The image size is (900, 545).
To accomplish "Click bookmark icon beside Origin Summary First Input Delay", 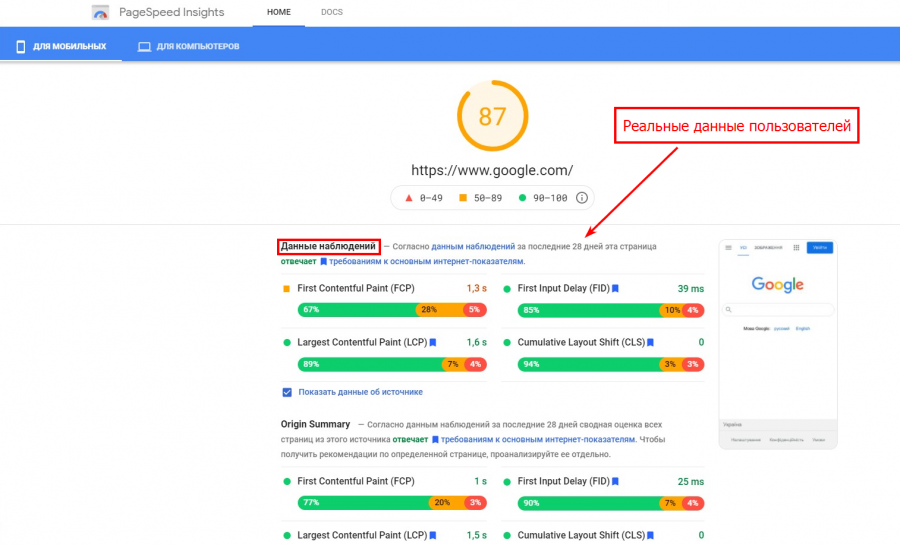I will (615, 481).
